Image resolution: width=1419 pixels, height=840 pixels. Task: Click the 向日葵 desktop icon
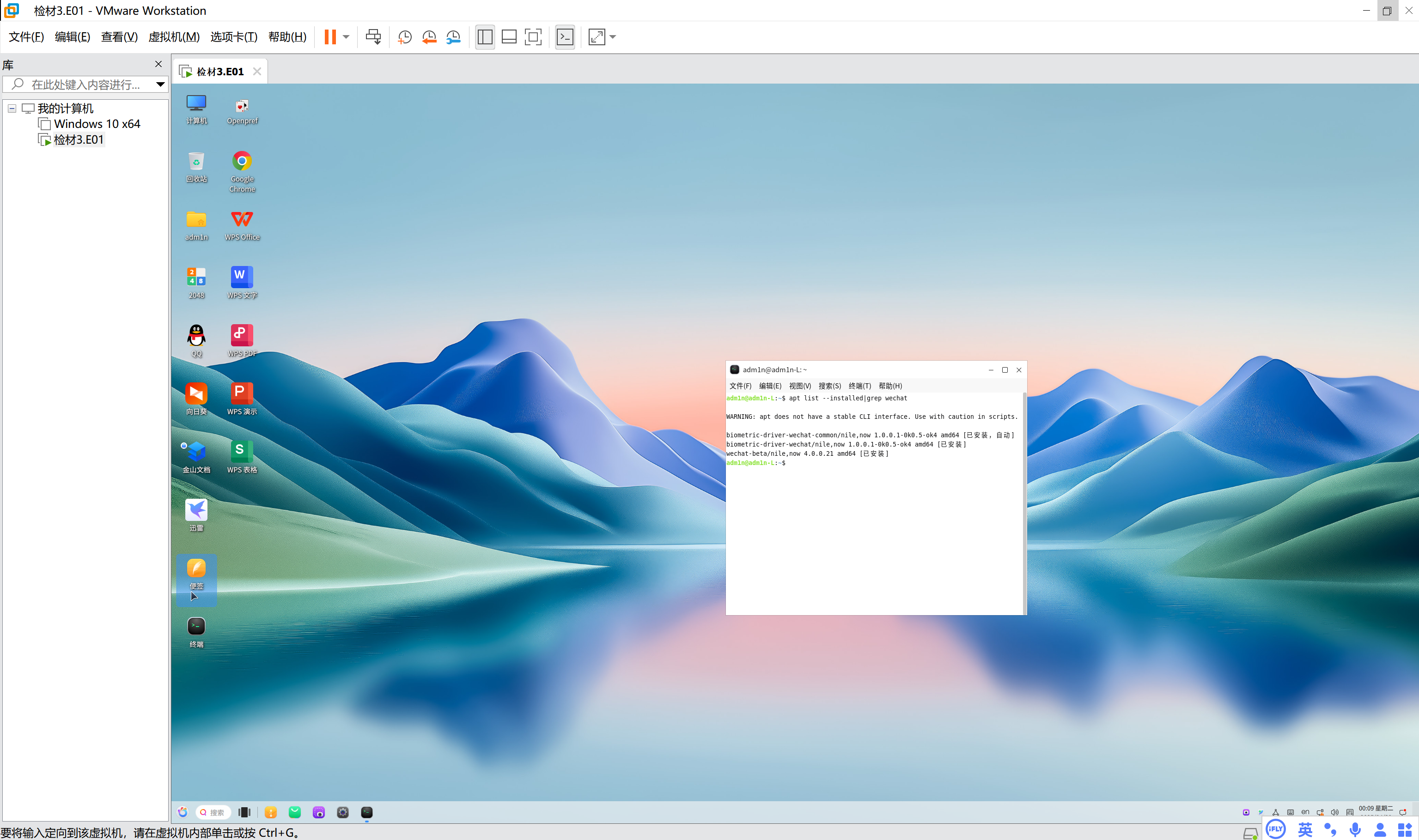[x=196, y=394]
